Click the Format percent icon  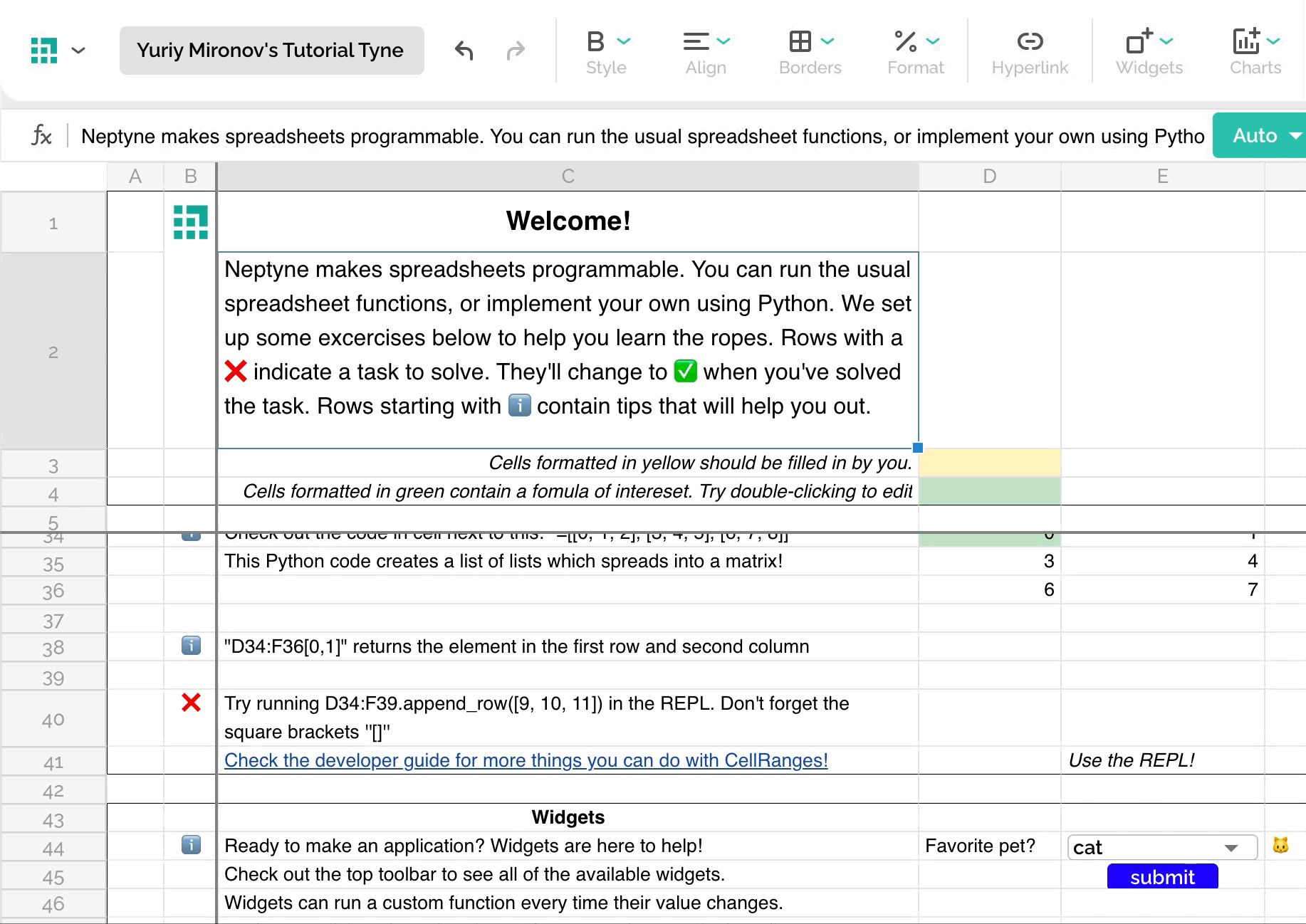906,41
